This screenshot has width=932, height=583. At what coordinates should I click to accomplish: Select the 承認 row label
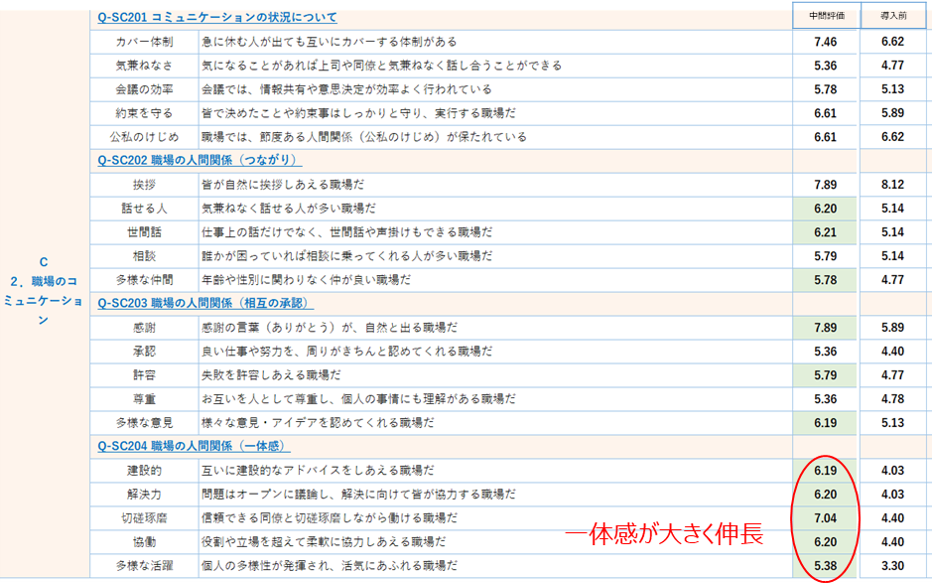tap(144, 351)
